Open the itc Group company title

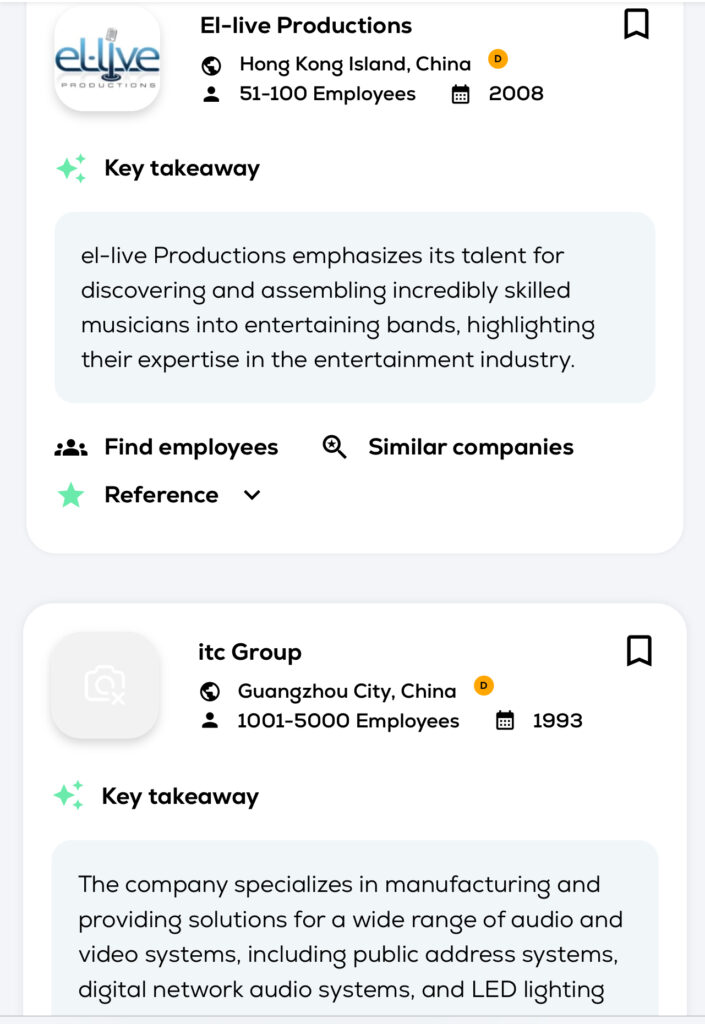tap(250, 652)
